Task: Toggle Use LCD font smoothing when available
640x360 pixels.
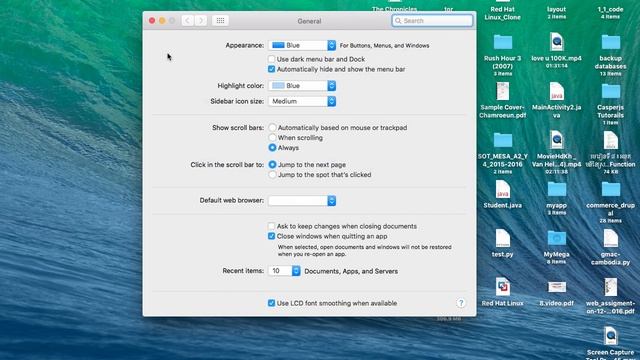Action: coord(271,303)
